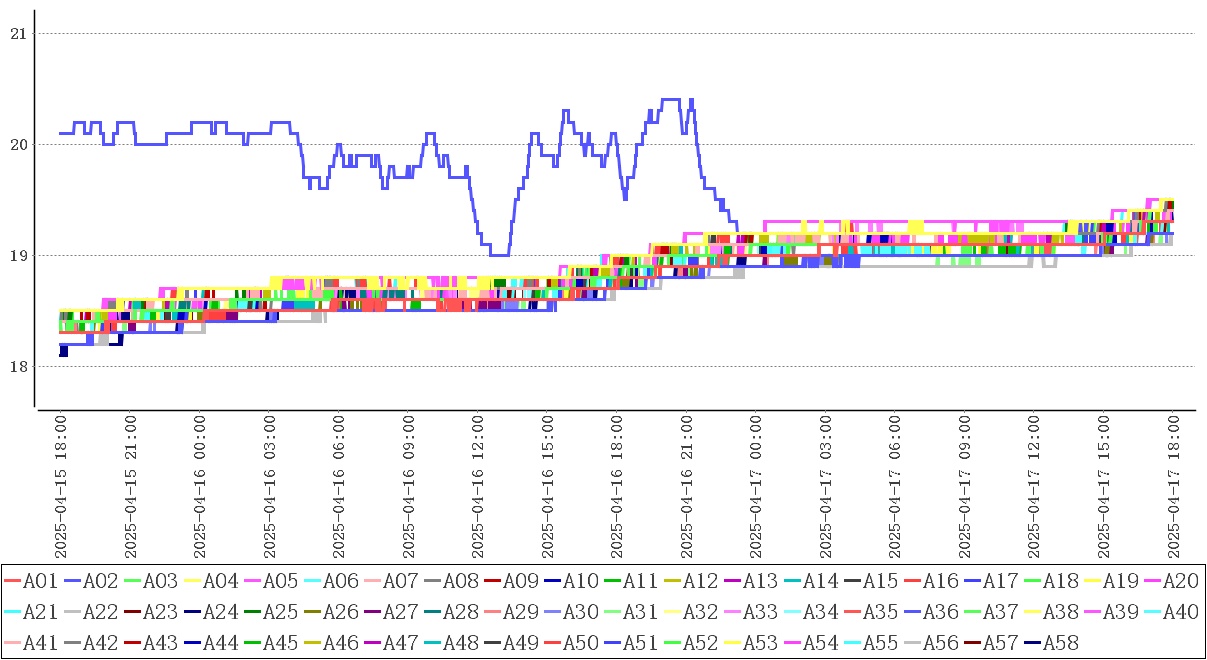This screenshot has width=1207, height=660.
Task: Toggle A56 in the chart legend
Action: (940, 642)
